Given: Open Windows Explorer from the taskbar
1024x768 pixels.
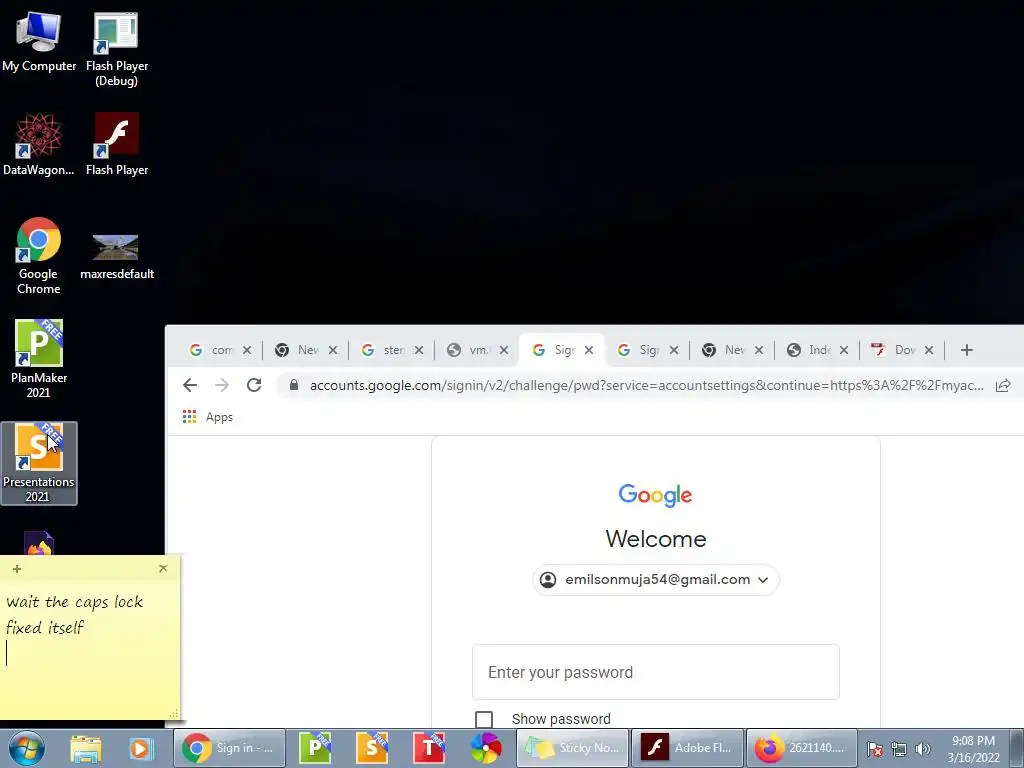Looking at the screenshot, I should coord(86,748).
